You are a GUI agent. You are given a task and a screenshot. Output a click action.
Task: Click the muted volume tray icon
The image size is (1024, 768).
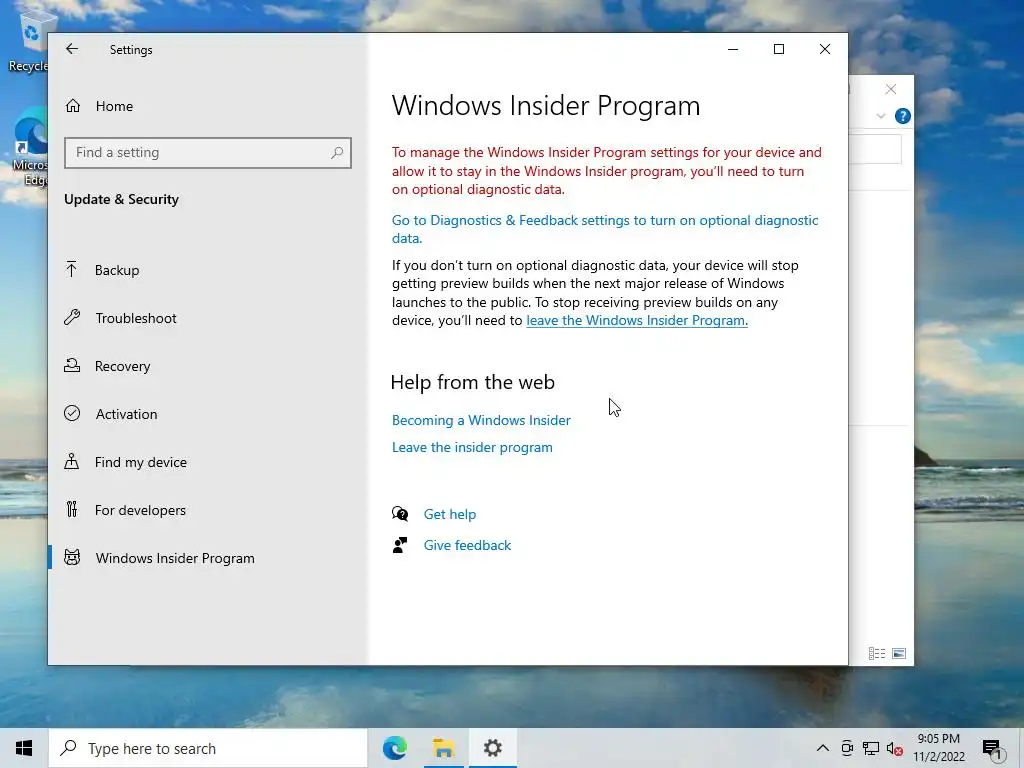895,749
